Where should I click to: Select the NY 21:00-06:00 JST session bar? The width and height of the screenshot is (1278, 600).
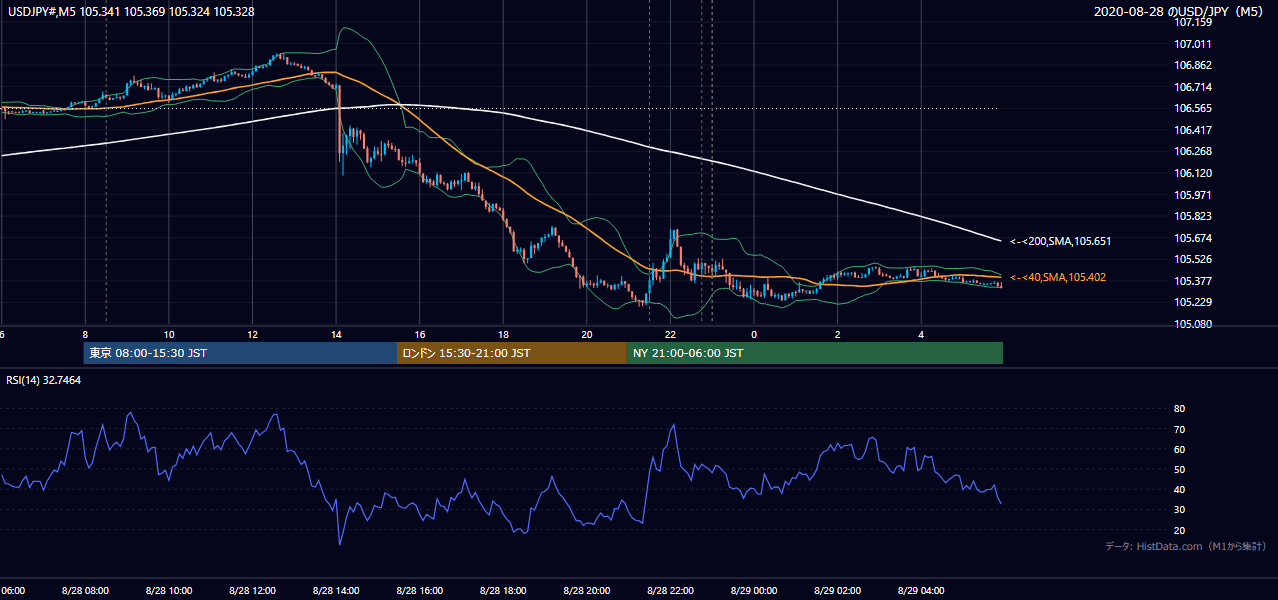815,353
